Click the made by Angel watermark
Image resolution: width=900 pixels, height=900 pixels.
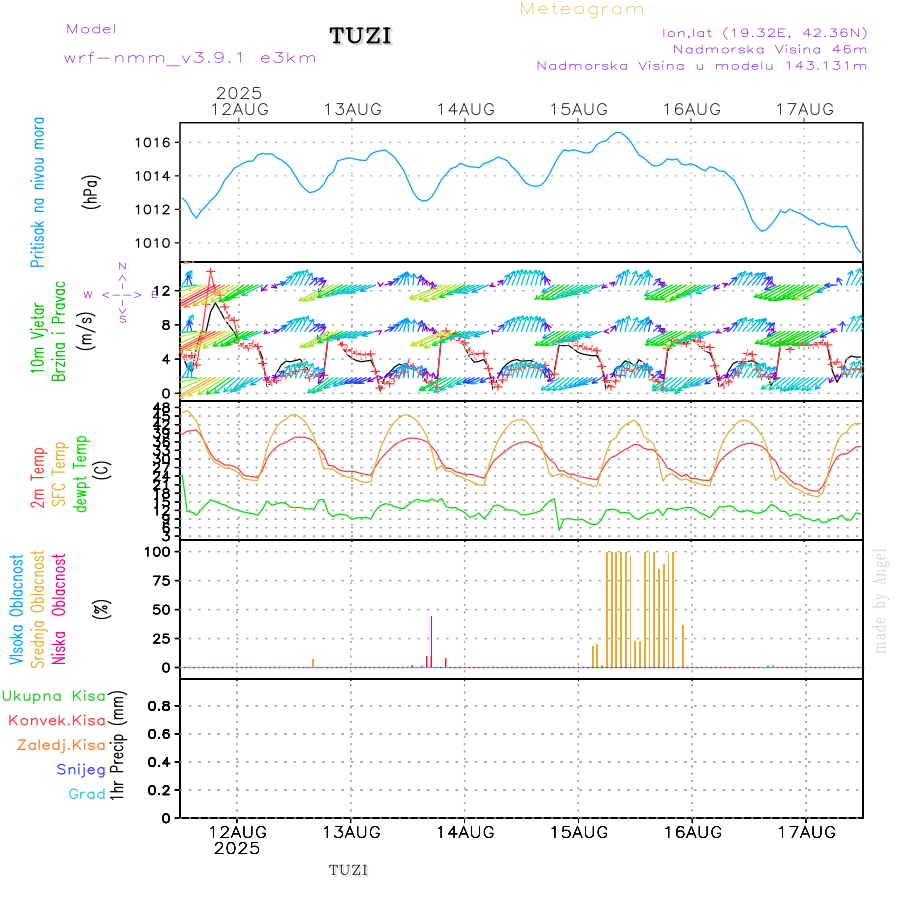(x=881, y=600)
